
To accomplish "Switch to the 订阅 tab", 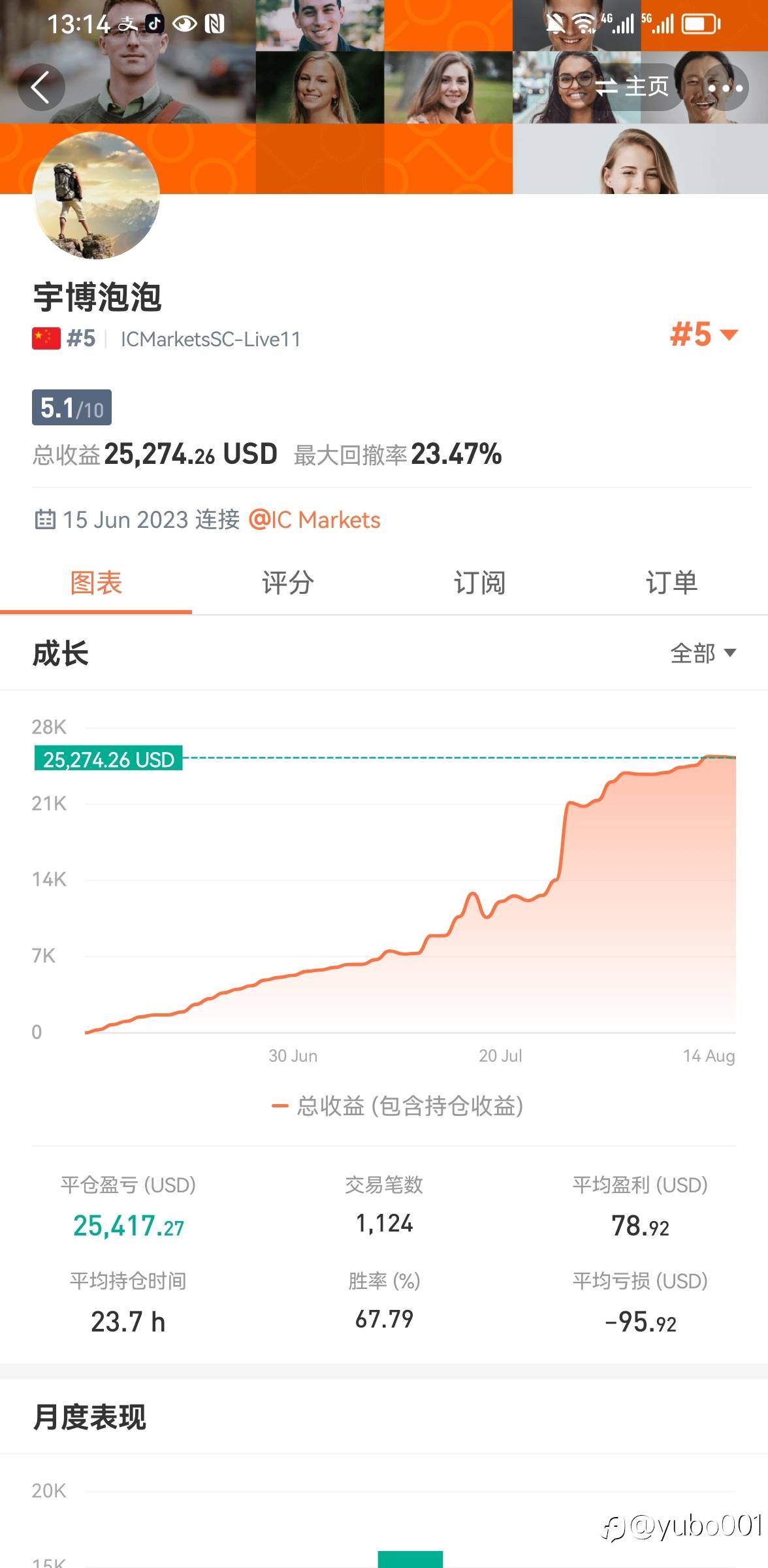I will click(x=480, y=583).
